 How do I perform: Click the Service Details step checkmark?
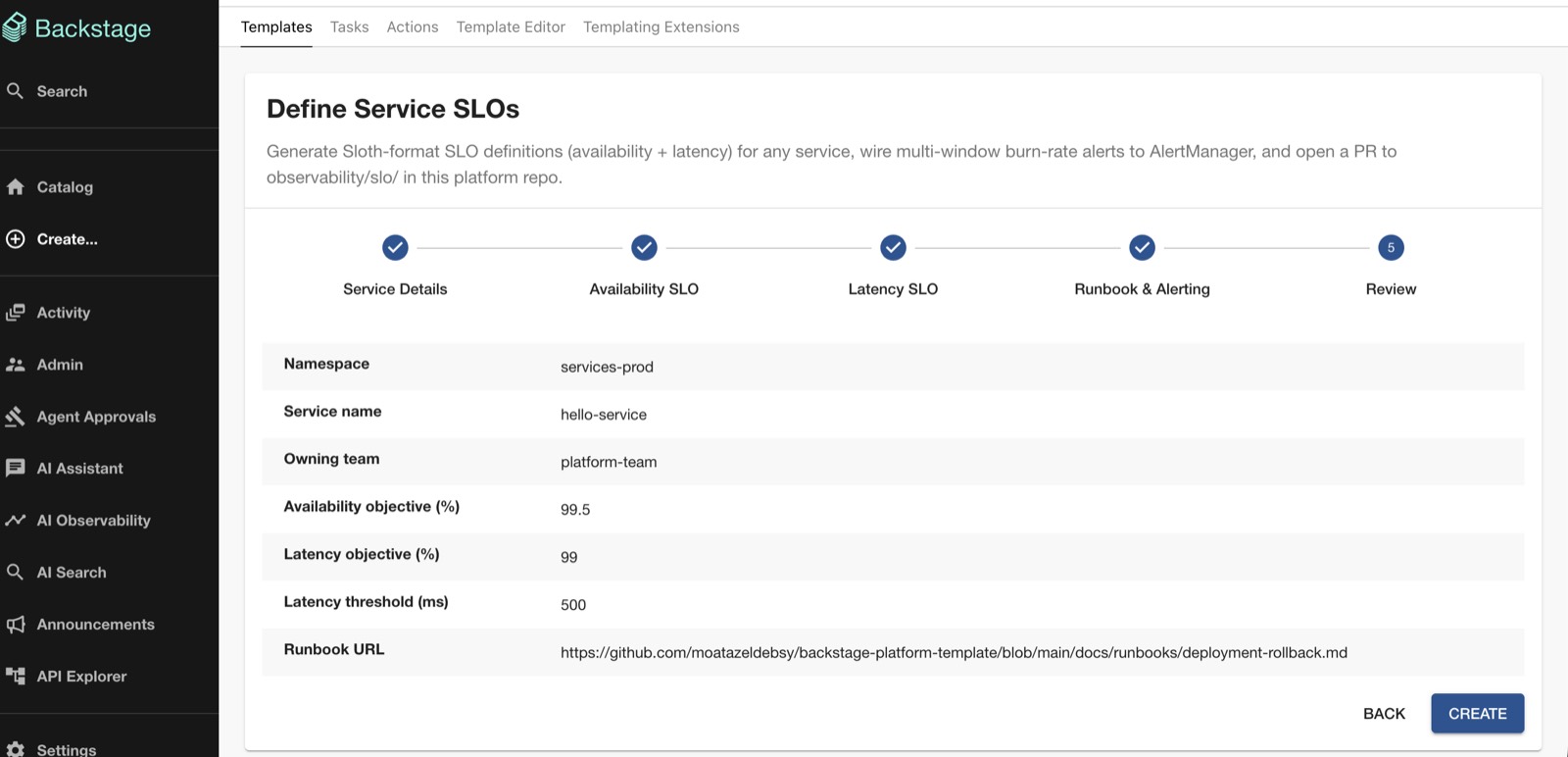(x=395, y=247)
